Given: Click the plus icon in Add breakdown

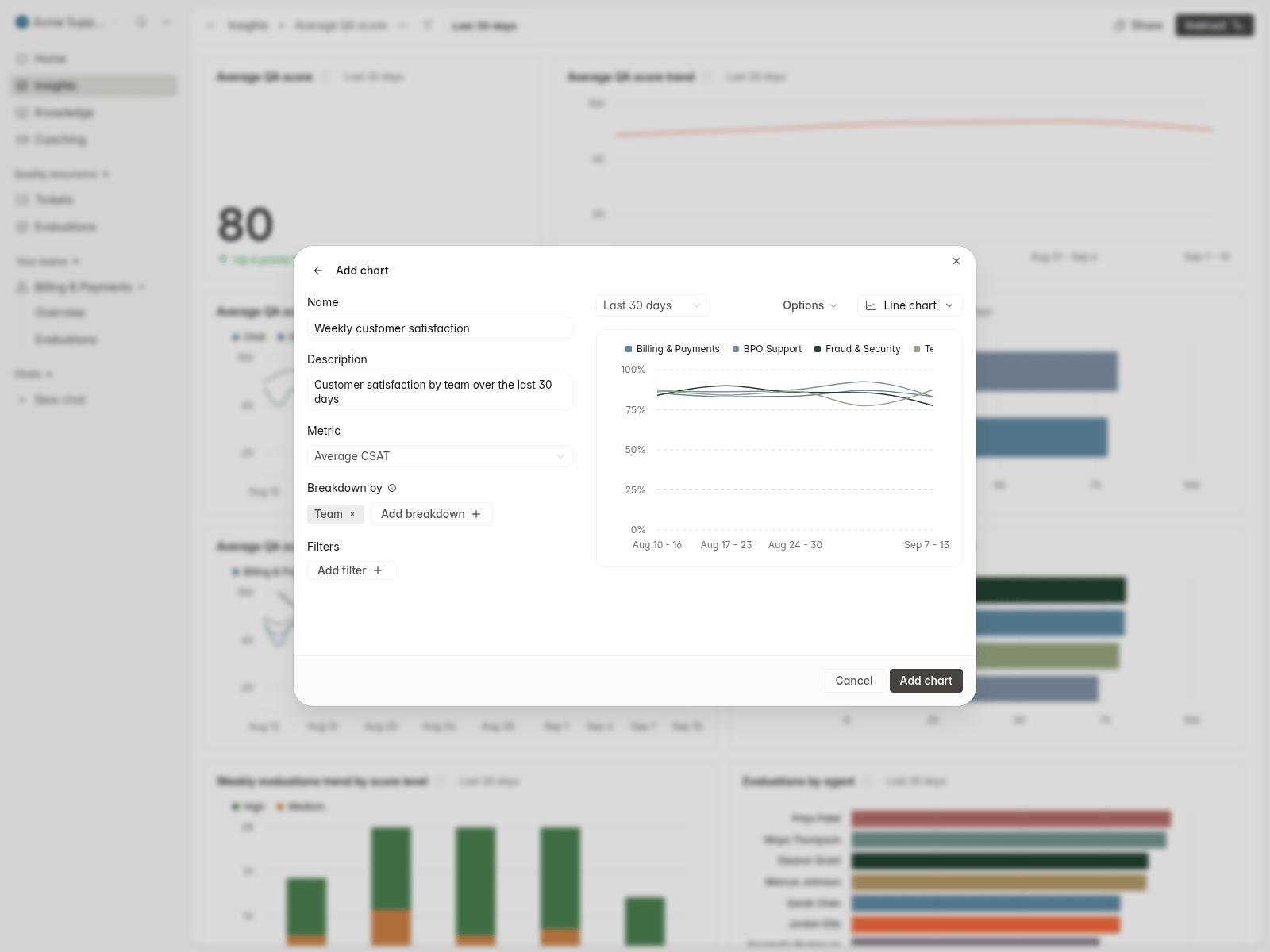Looking at the screenshot, I should click(x=476, y=514).
